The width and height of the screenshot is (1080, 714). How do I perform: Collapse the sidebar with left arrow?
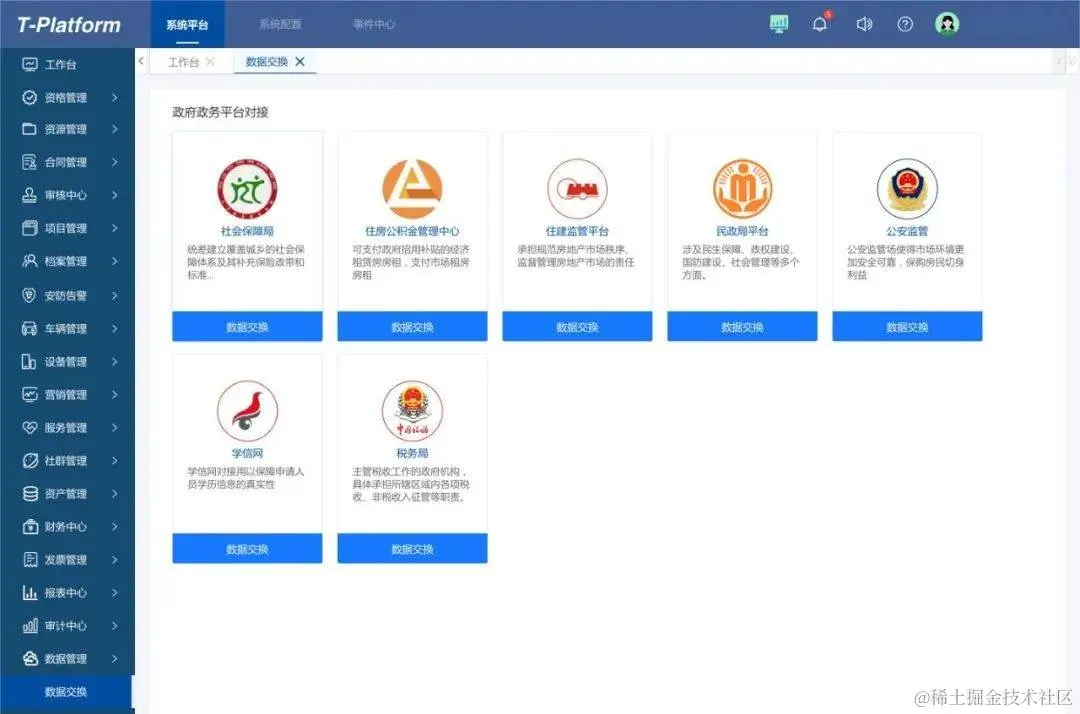click(x=141, y=61)
